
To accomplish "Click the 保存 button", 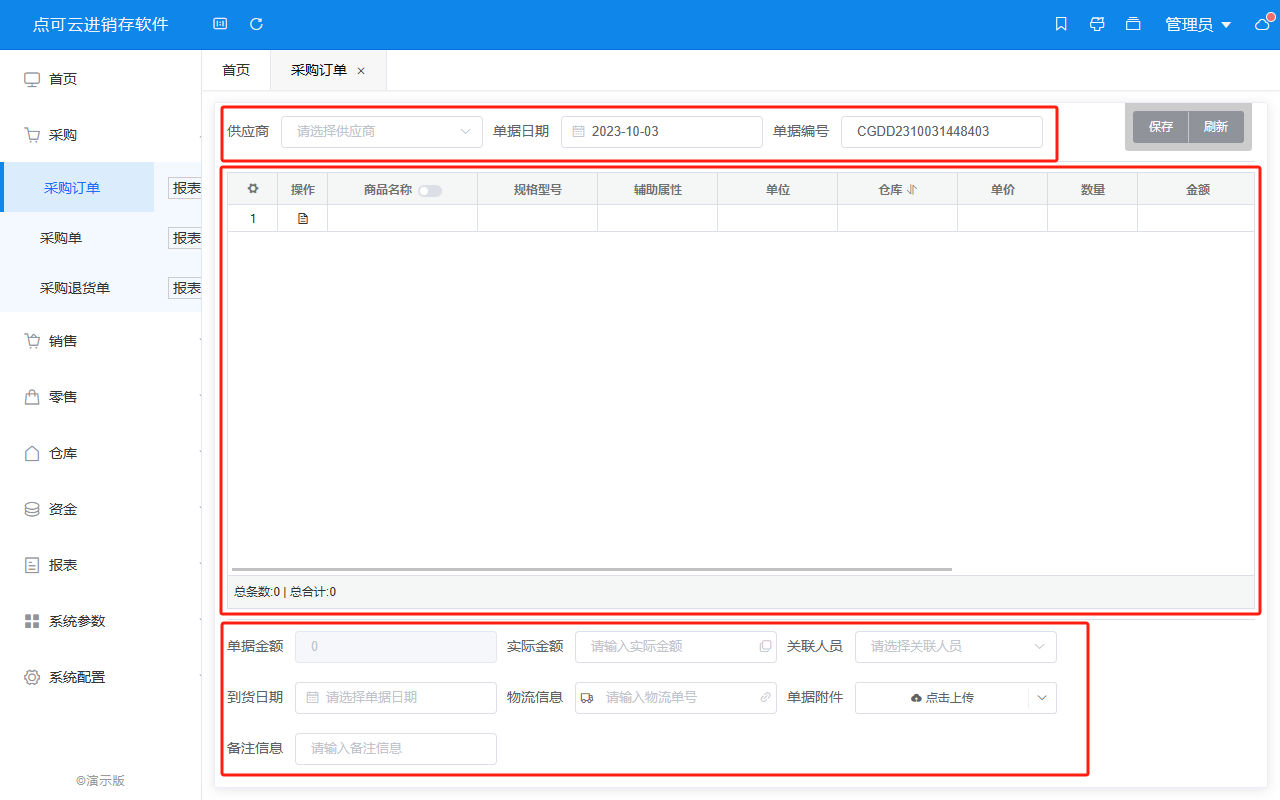I will point(1160,127).
